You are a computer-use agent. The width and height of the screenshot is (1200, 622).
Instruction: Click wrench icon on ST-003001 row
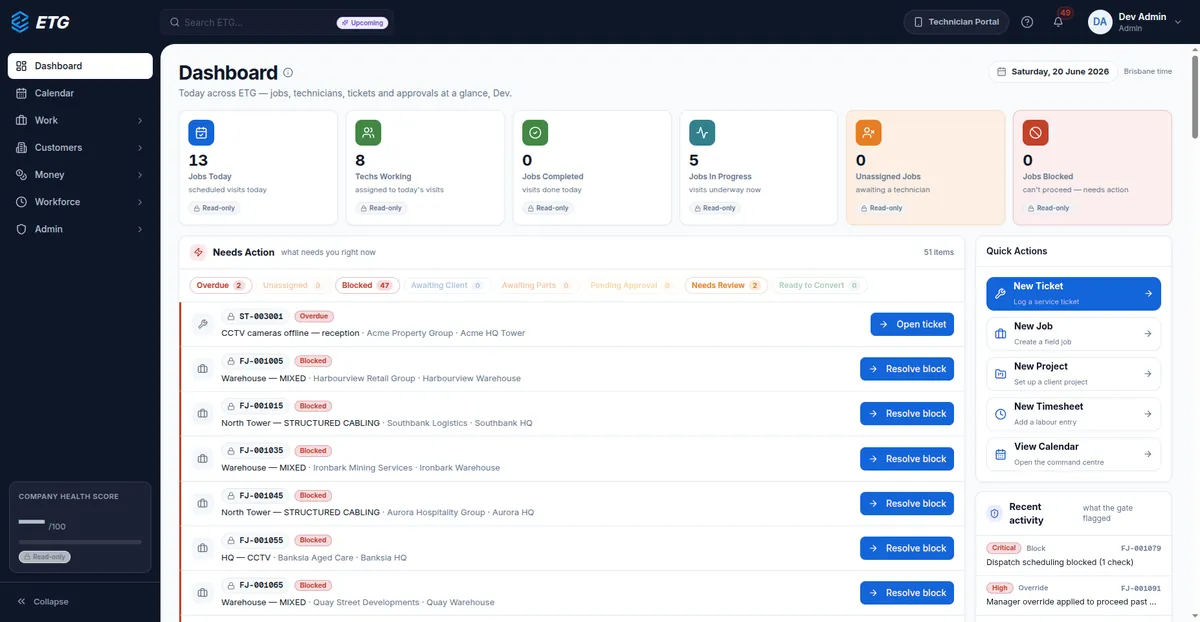click(x=202, y=324)
